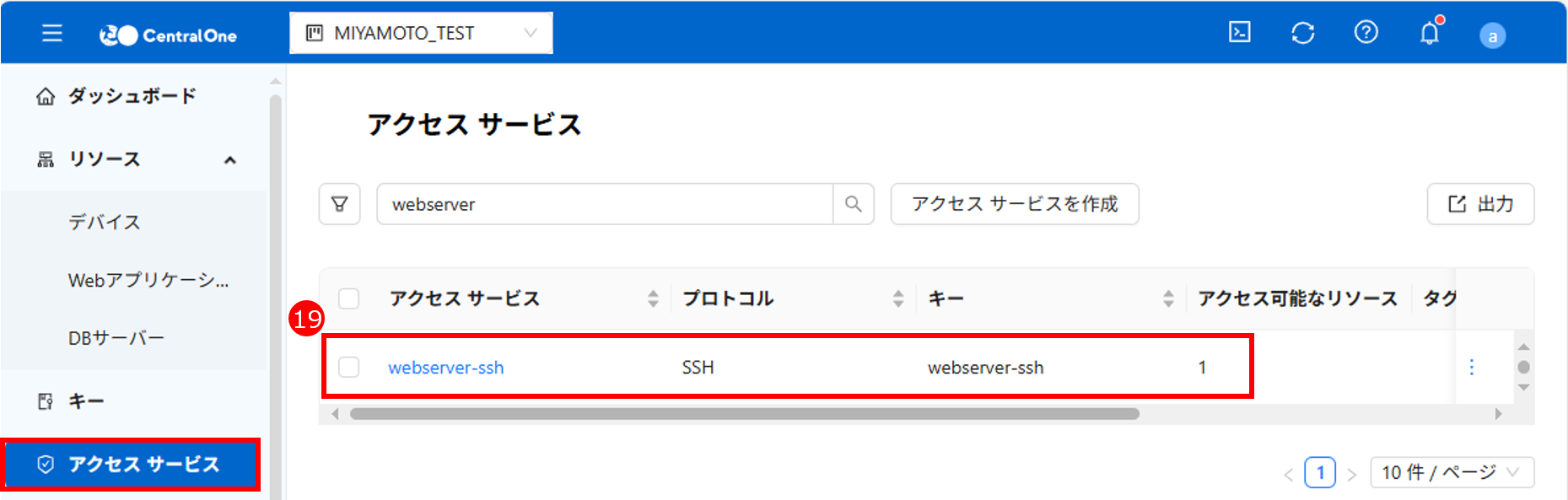Viewport: 1568px width, 500px height.
Task: Click the filter funnel icon
Action: click(340, 204)
